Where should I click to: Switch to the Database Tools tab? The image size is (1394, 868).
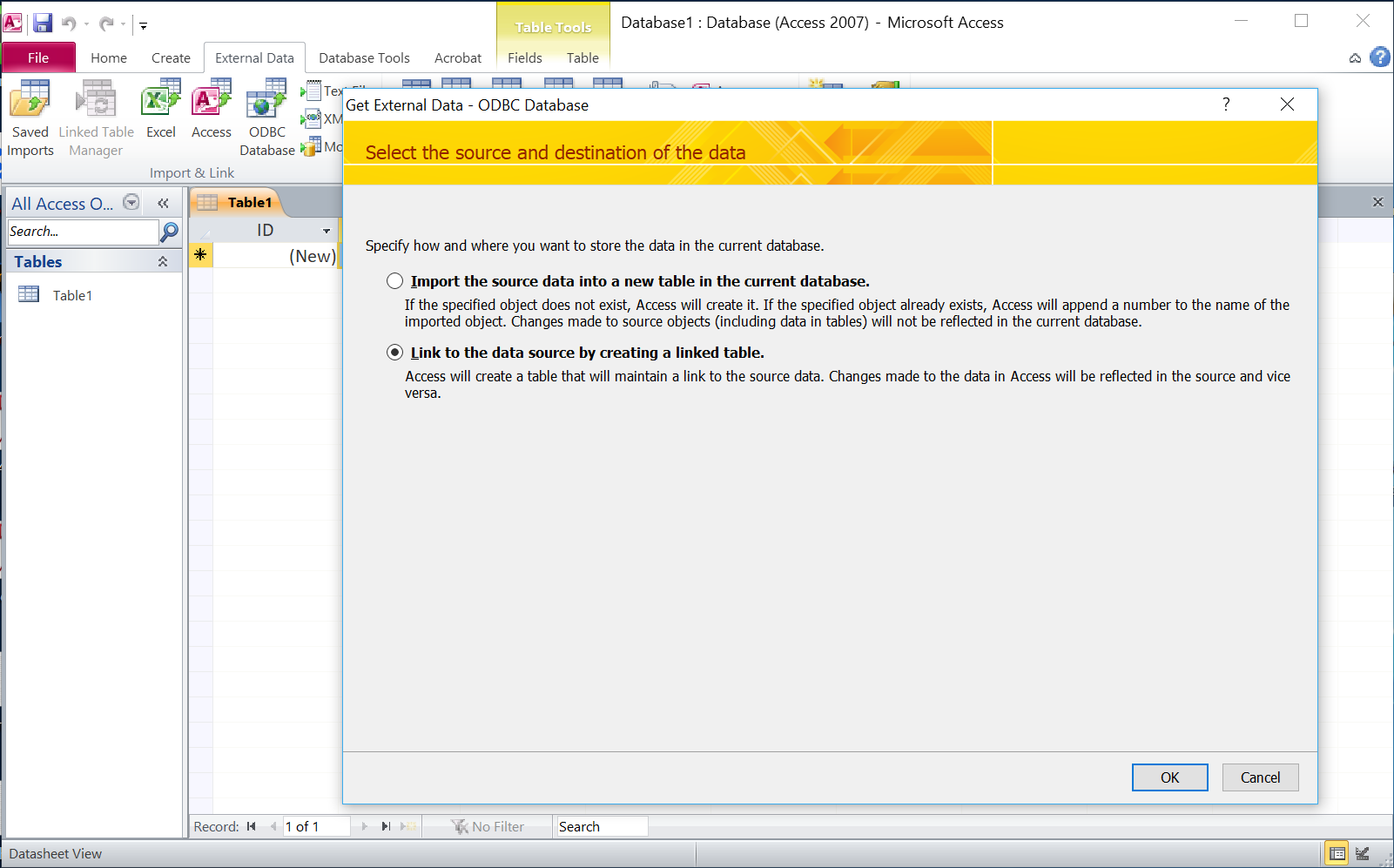tap(364, 57)
